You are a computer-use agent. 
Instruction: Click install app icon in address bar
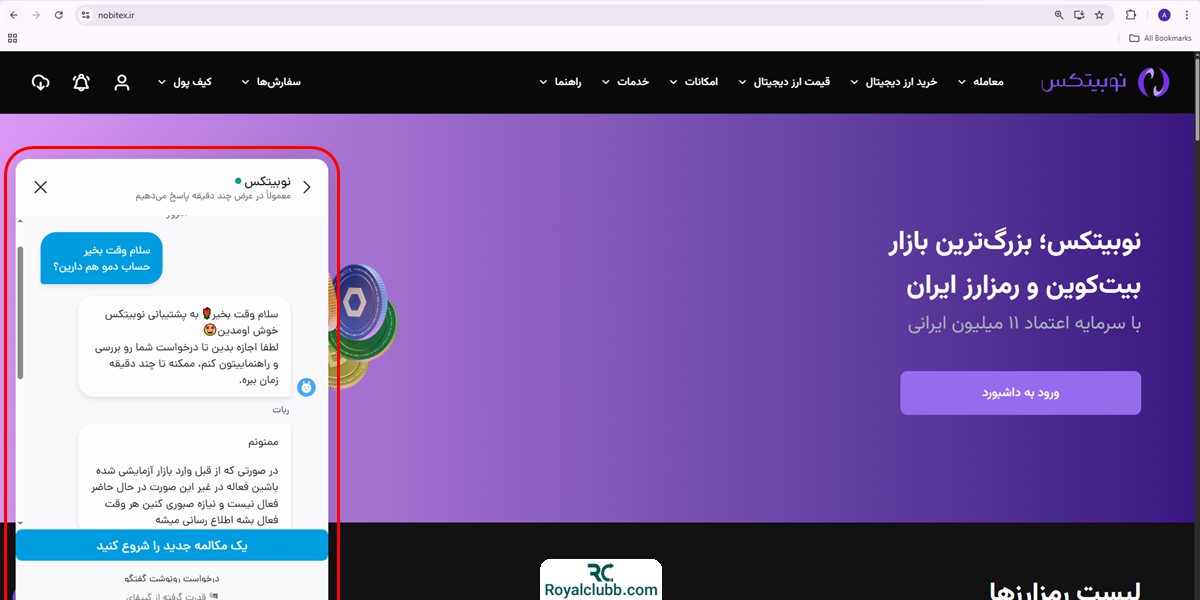[x=1079, y=15]
